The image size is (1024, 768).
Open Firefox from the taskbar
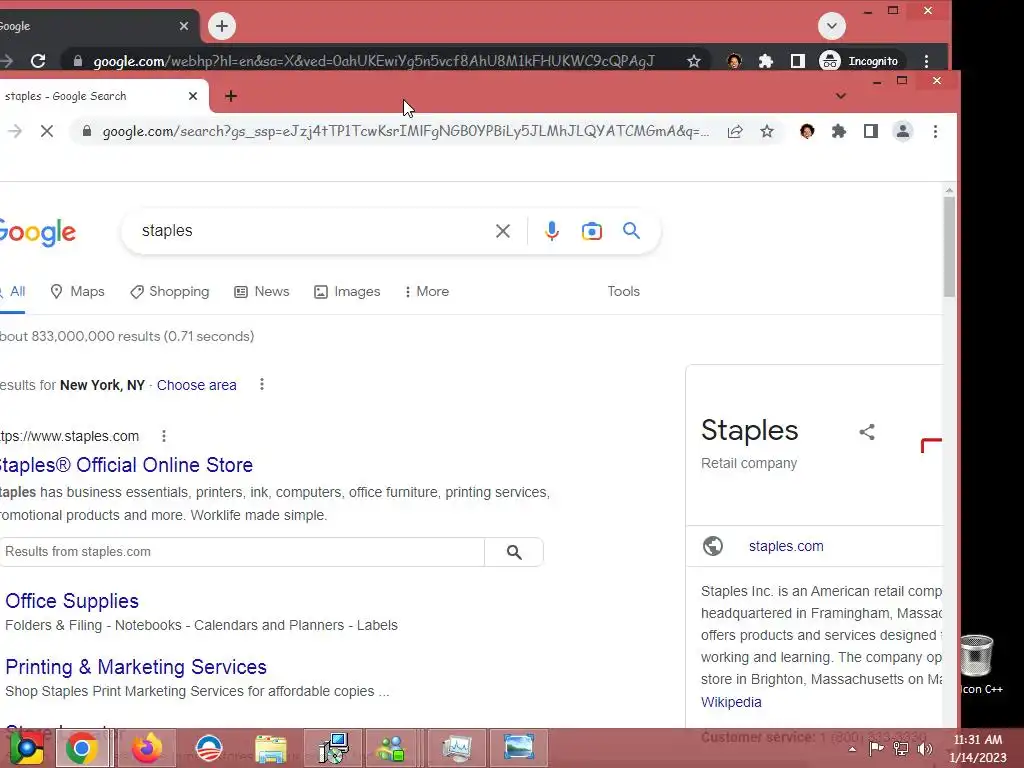coord(147,748)
